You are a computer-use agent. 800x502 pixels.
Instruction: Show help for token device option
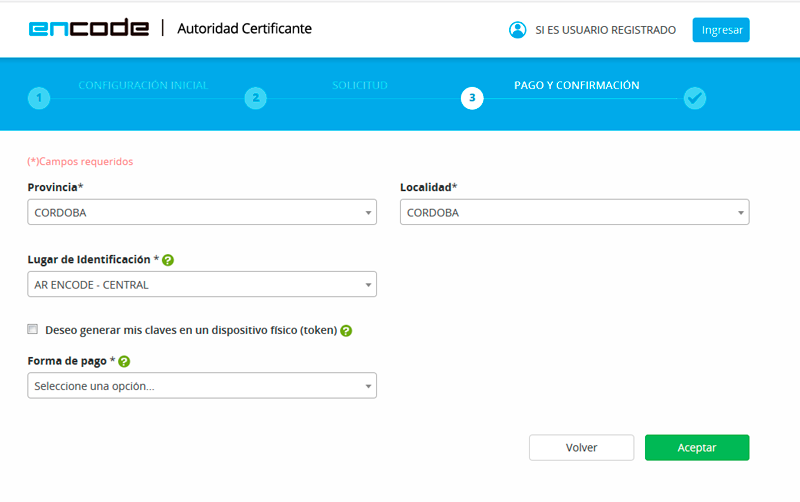346,331
